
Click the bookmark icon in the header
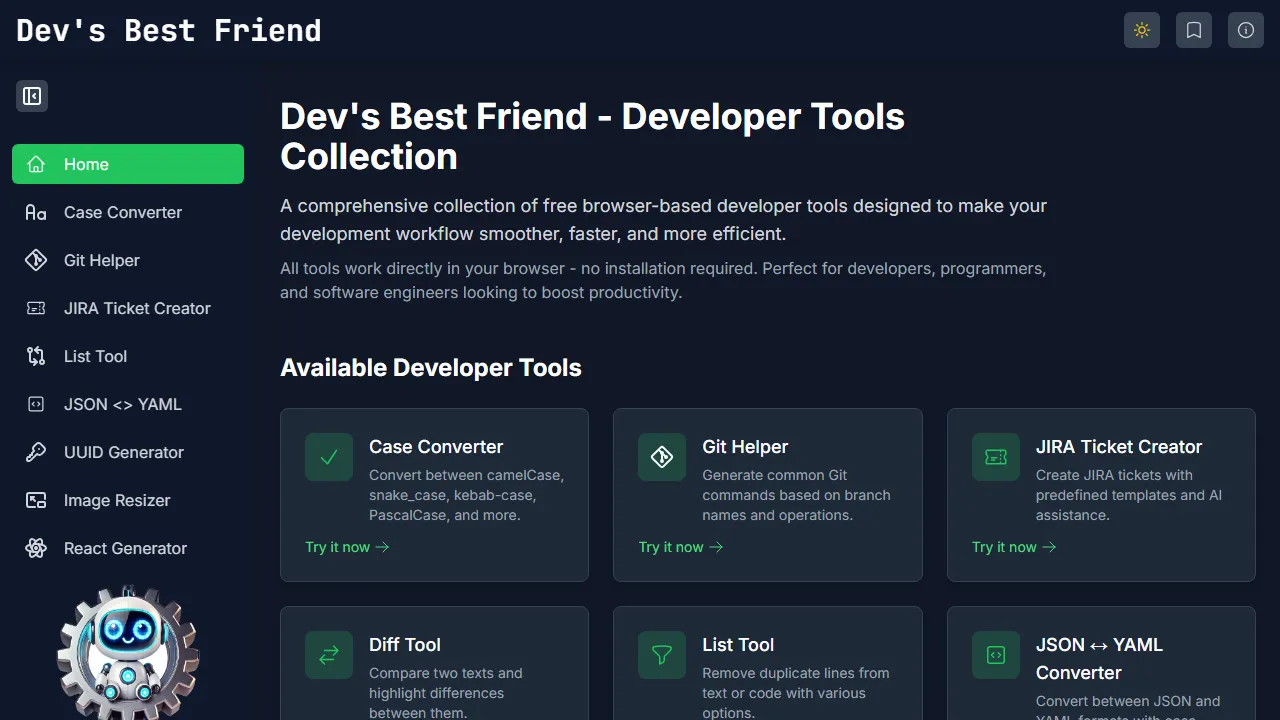click(1193, 30)
